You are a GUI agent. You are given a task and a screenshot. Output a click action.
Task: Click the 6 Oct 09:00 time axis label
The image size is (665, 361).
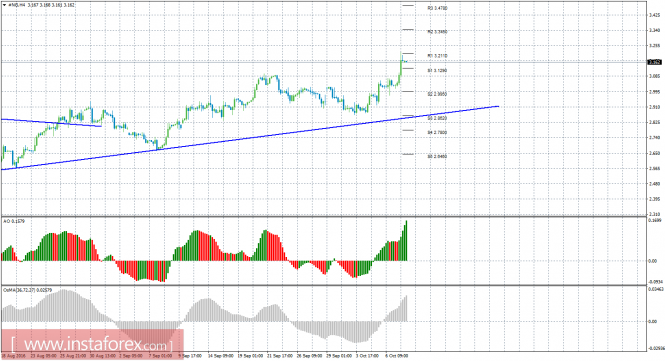tap(396, 356)
